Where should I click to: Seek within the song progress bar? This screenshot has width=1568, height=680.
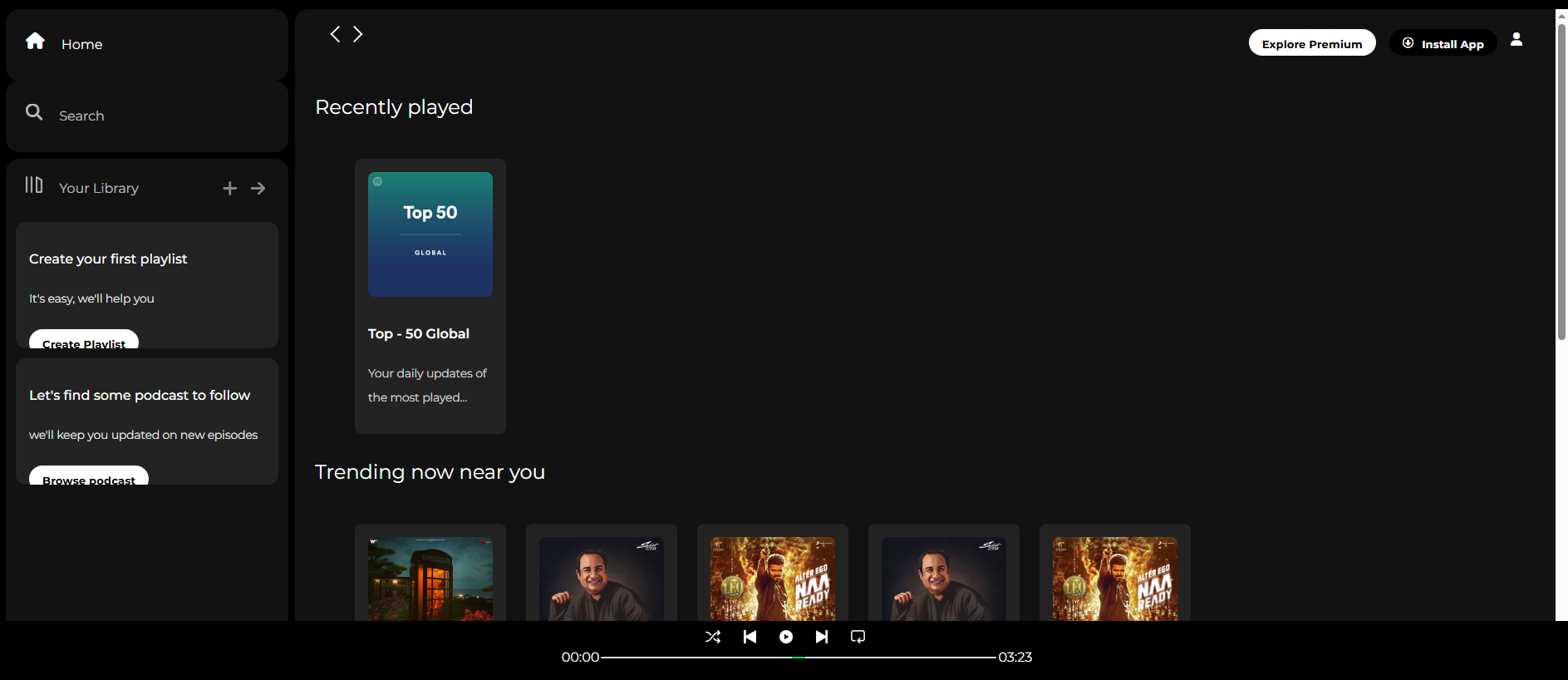799,657
